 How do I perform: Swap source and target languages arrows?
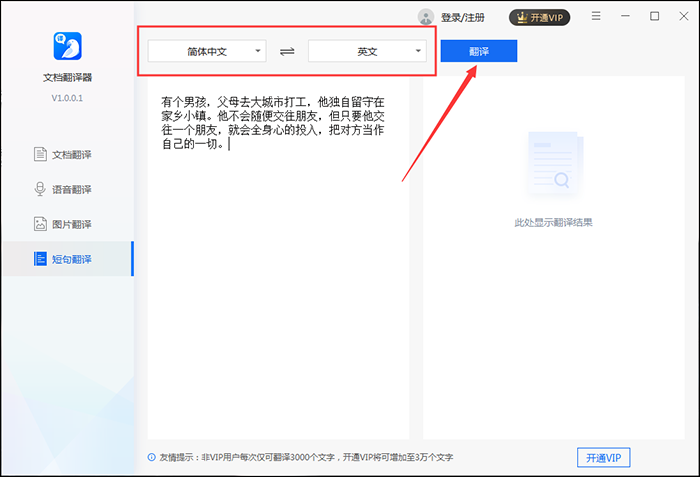pos(287,52)
